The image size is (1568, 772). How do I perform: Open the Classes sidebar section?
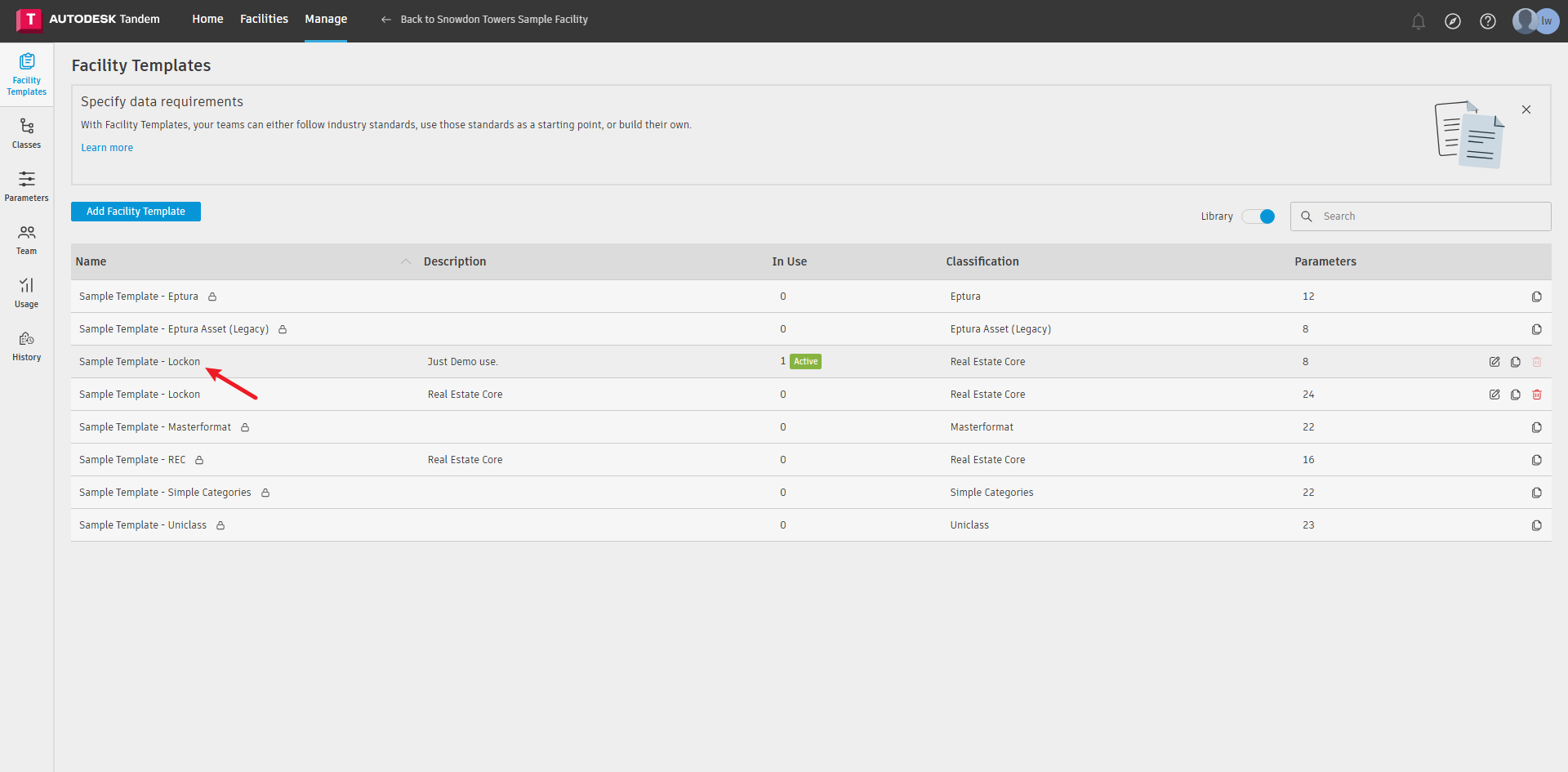pyautogui.click(x=27, y=133)
